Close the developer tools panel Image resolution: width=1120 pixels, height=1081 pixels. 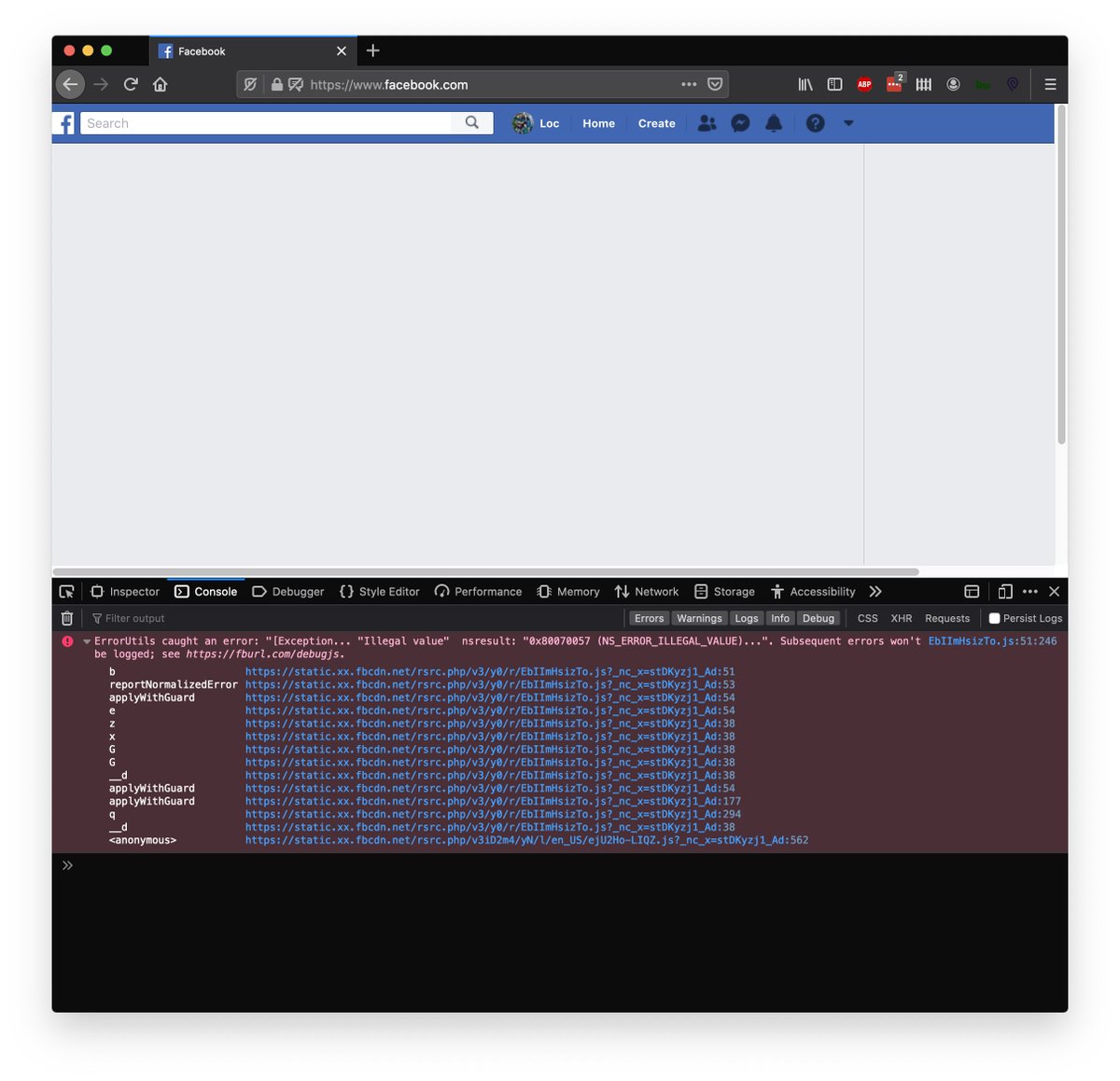coord(1055,592)
